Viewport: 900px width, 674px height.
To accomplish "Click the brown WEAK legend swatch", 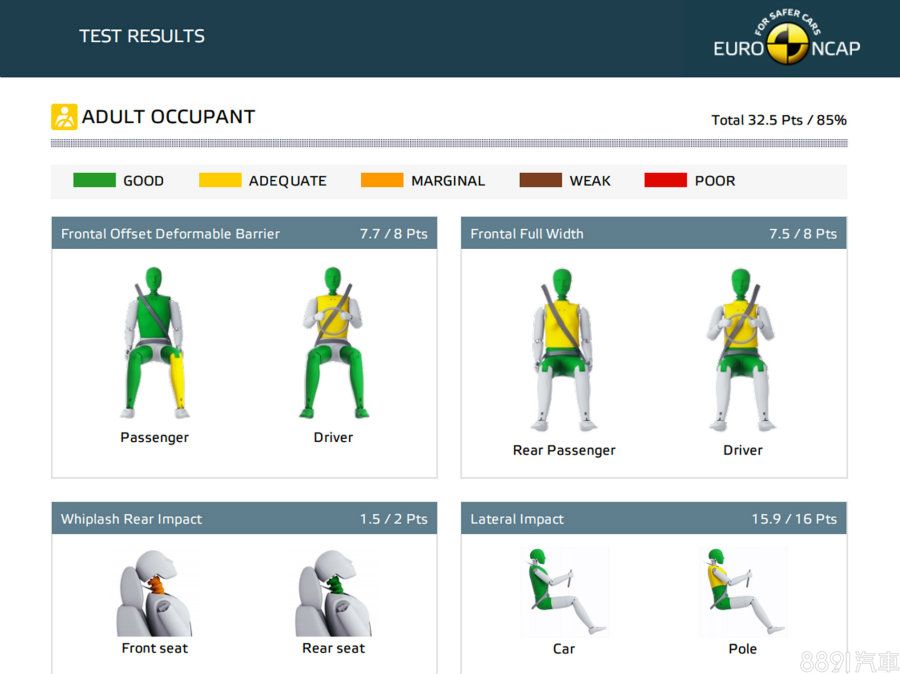I will tap(540, 181).
